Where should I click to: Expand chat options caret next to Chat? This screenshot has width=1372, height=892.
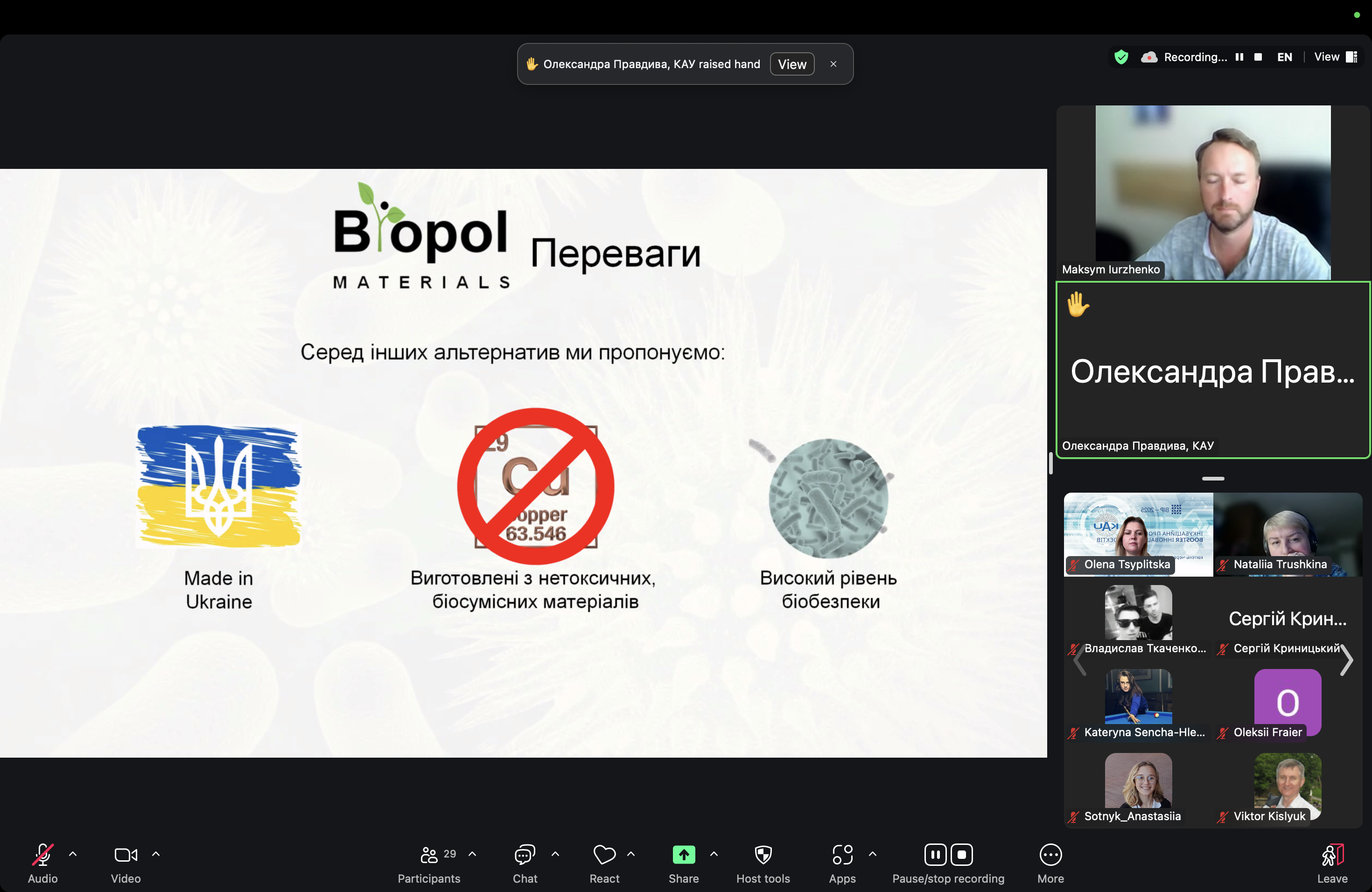555,854
